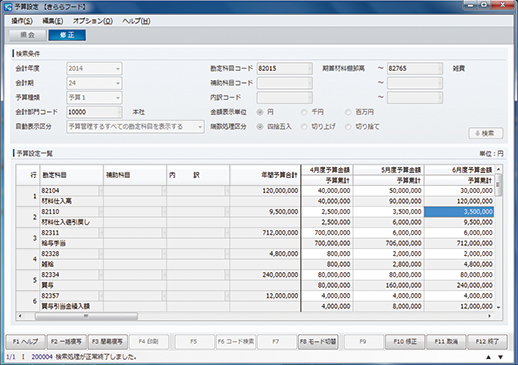Click the 勘定科目コード end field 82765
Screen dimensions: 518x365
[x=415, y=69]
